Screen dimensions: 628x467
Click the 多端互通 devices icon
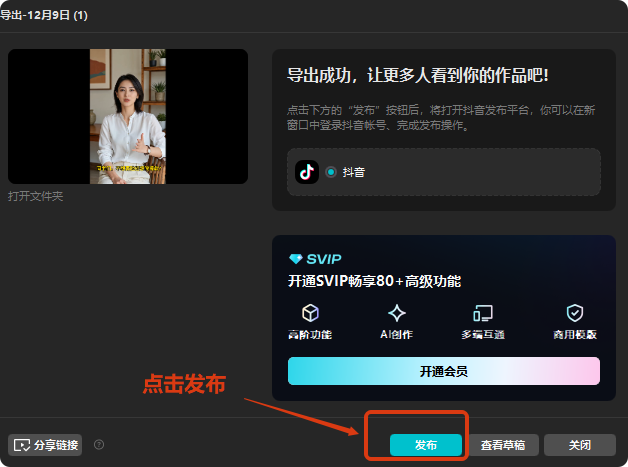click(483, 313)
